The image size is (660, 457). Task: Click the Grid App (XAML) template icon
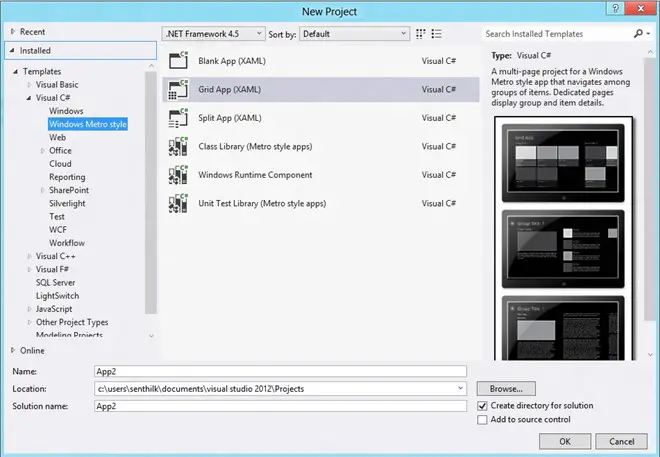click(178, 89)
